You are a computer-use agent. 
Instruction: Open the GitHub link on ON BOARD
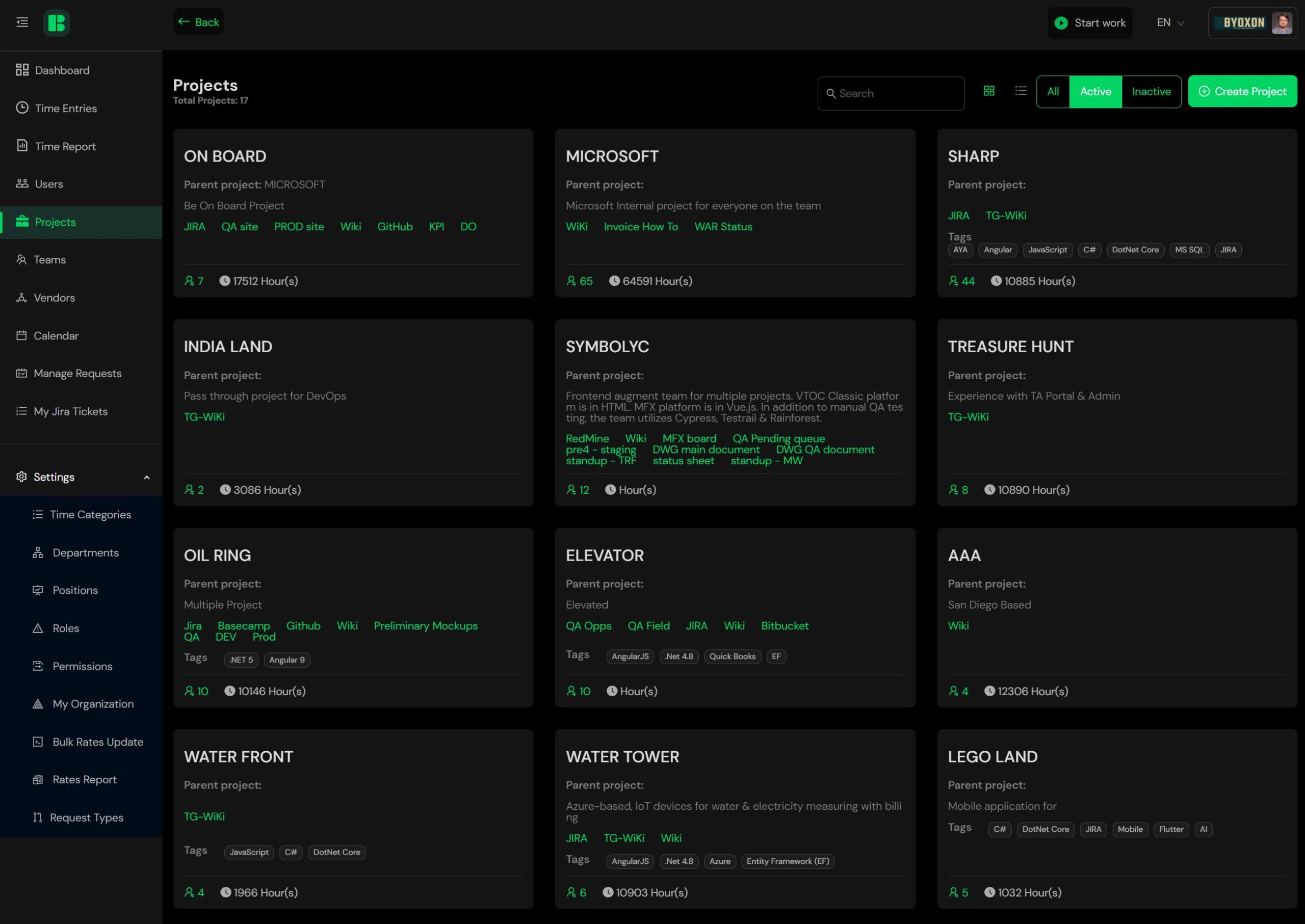[x=395, y=226]
